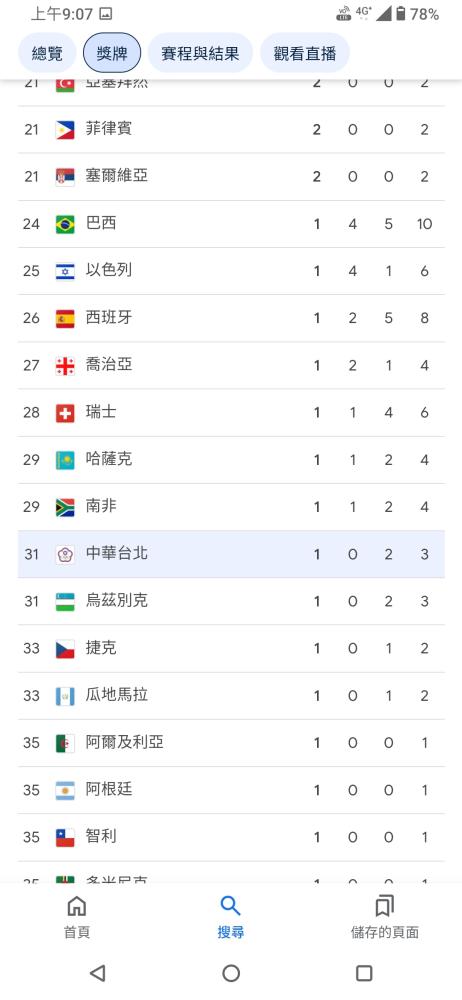This screenshot has height=1000, width=462.
Task: Switch to the 總覽 tab
Action: (47, 53)
